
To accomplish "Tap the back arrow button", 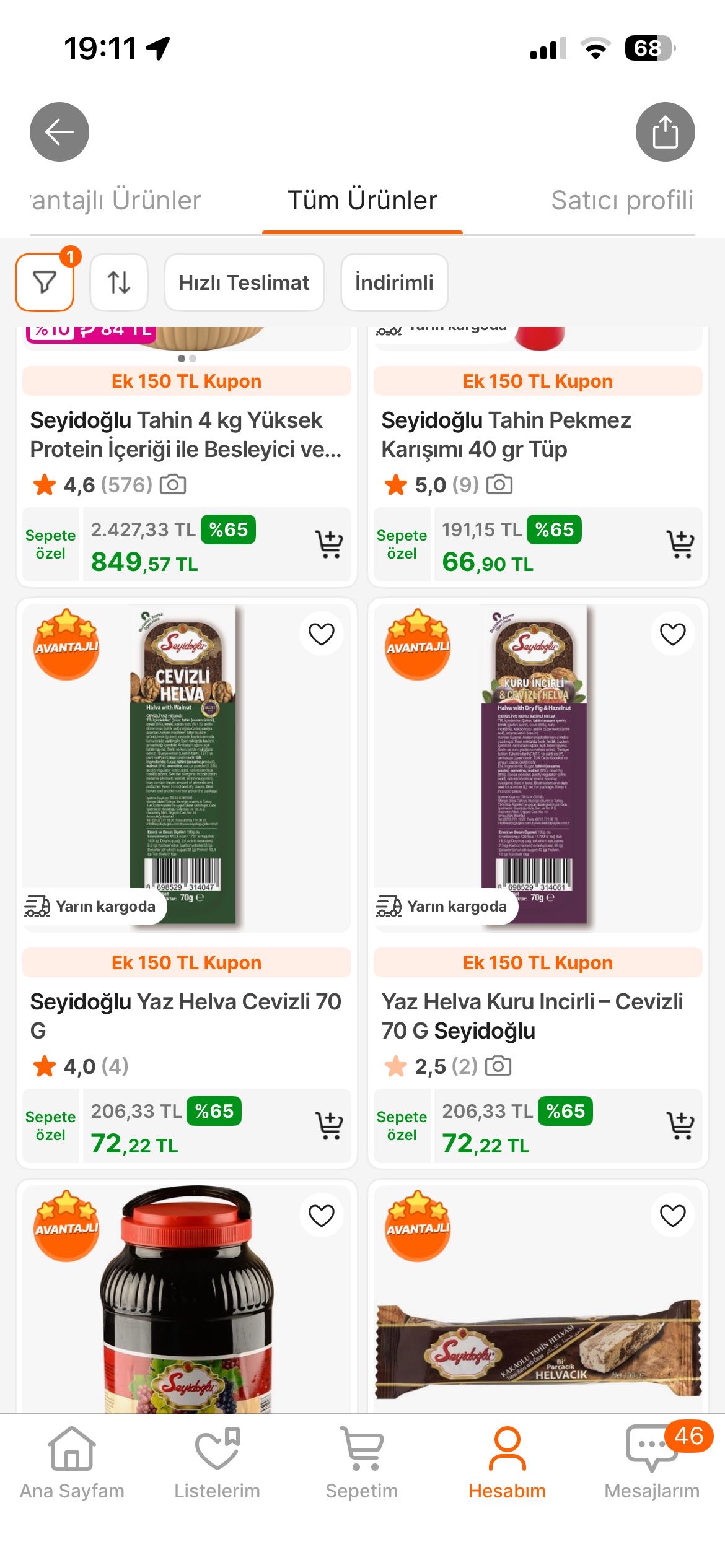I will click(59, 132).
